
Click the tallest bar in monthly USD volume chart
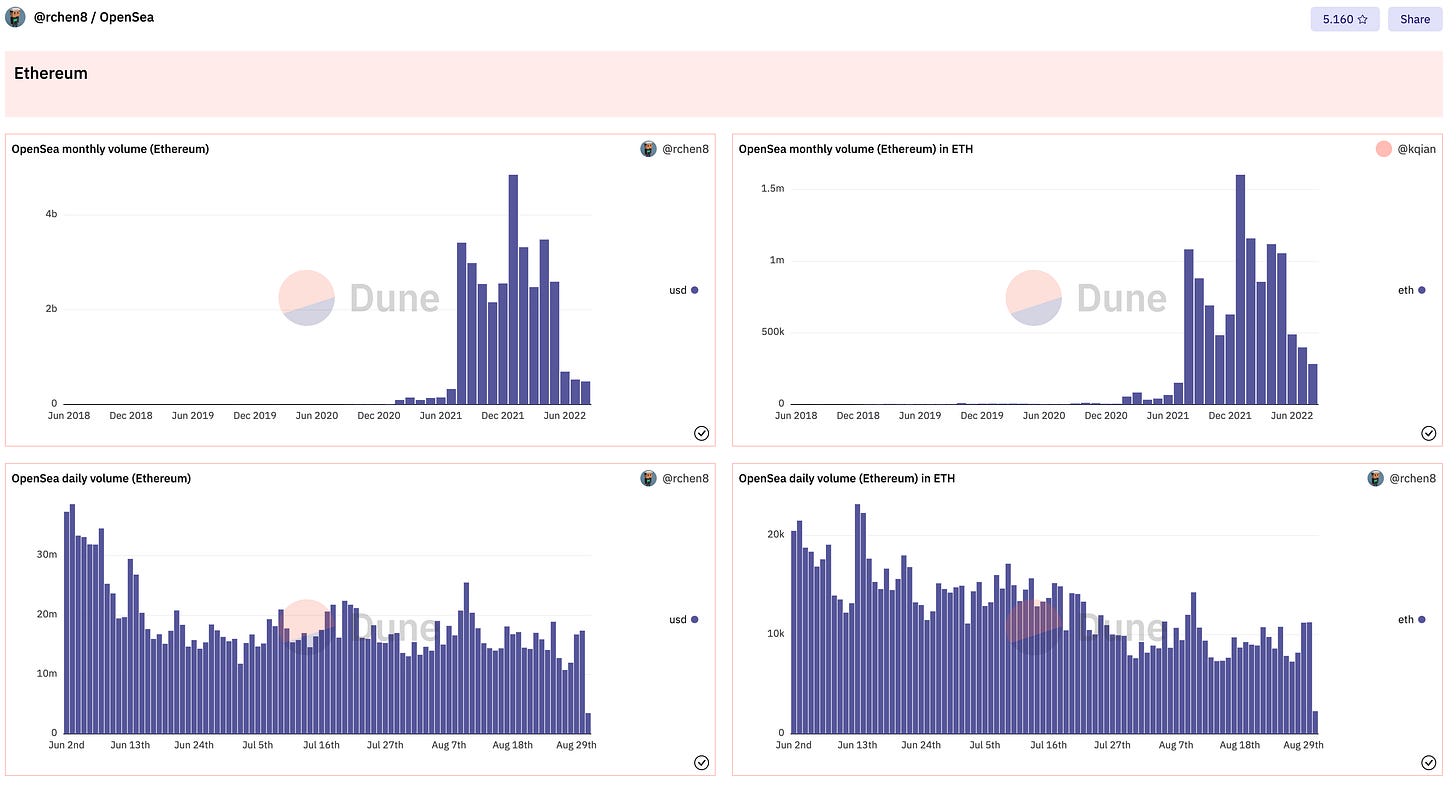(x=513, y=289)
